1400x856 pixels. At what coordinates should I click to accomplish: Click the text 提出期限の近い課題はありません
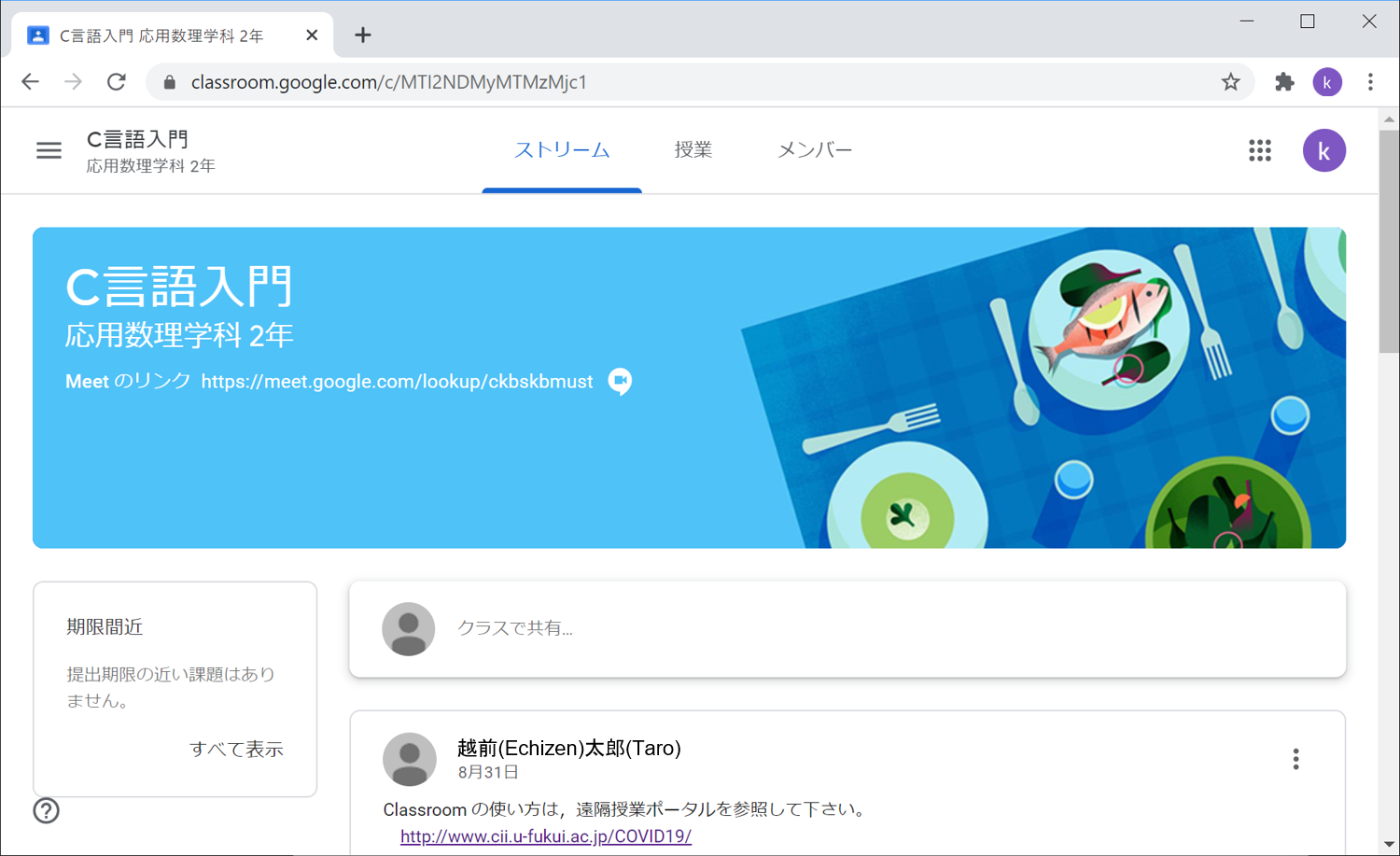point(171,687)
